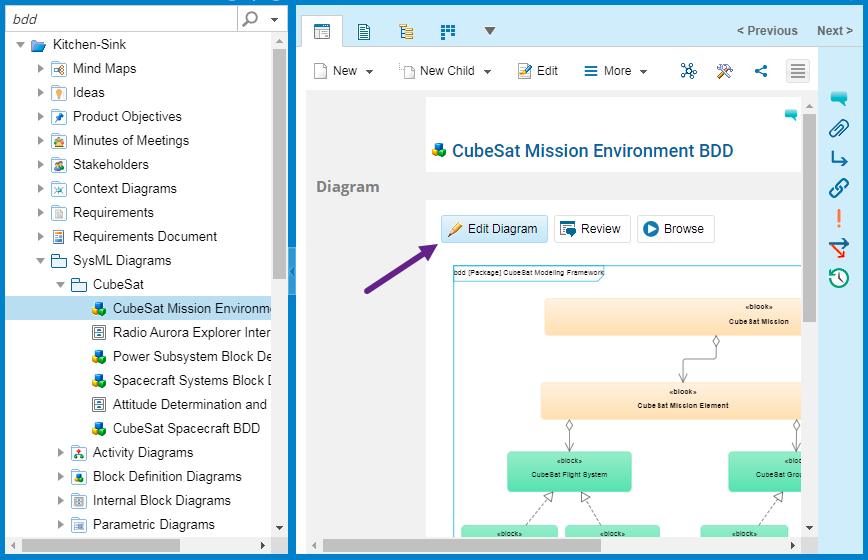Click the Edit toolbar button
Image resolution: width=868 pixels, height=560 pixels.
pyautogui.click(x=538, y=71)
